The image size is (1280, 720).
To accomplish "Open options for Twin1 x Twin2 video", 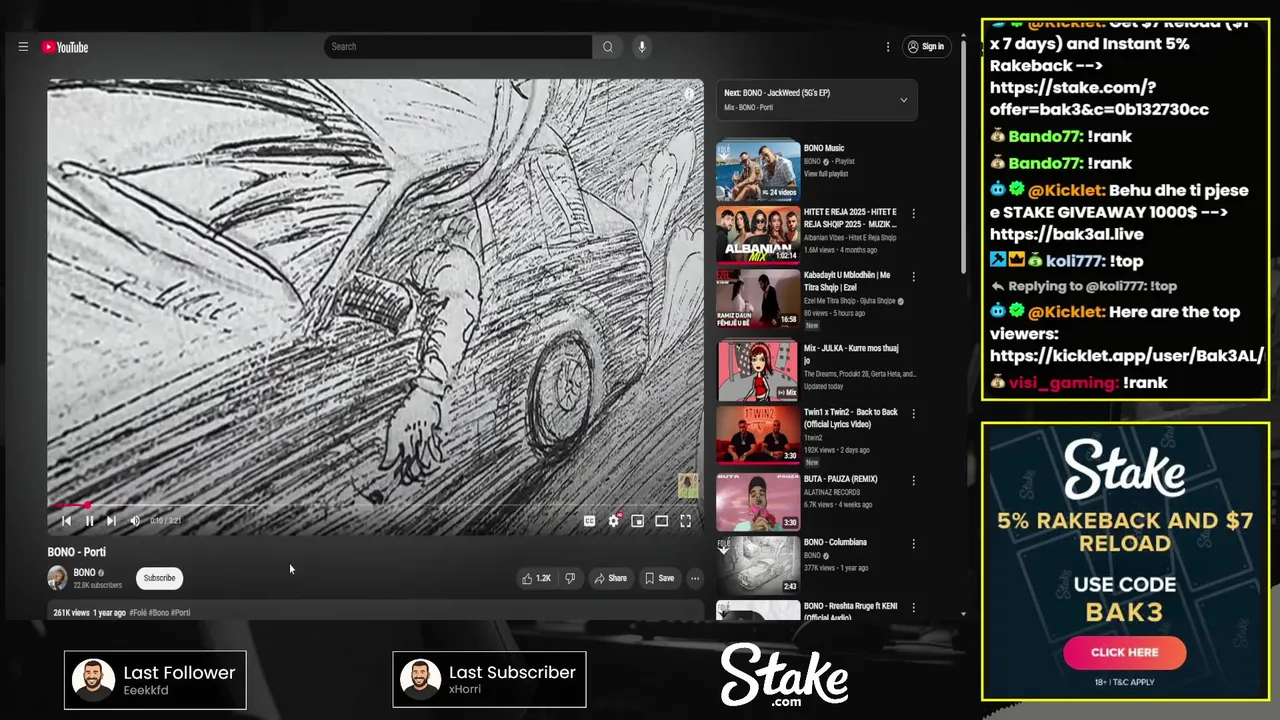I will click(913, 413).
